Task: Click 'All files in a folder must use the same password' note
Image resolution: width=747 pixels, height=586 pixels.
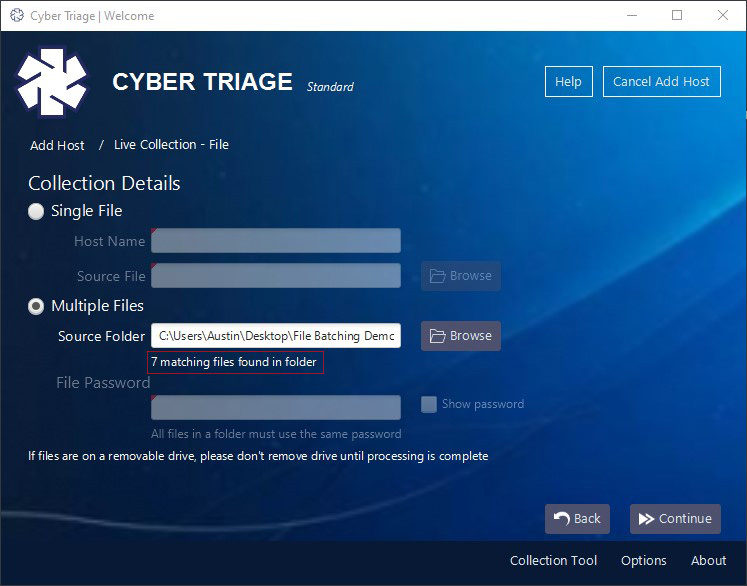Action: (276, 434)
